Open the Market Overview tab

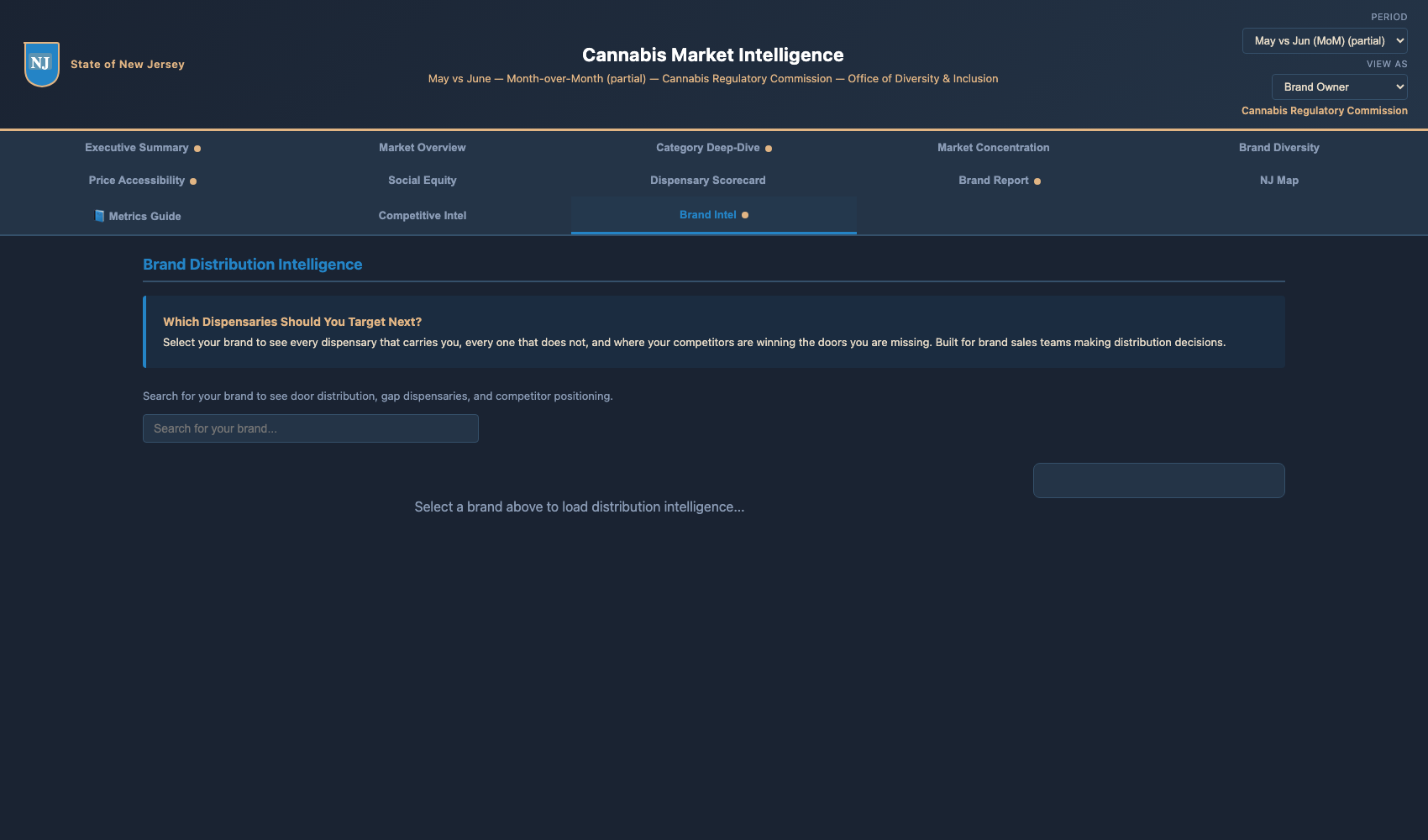click(x=423, y=148)
